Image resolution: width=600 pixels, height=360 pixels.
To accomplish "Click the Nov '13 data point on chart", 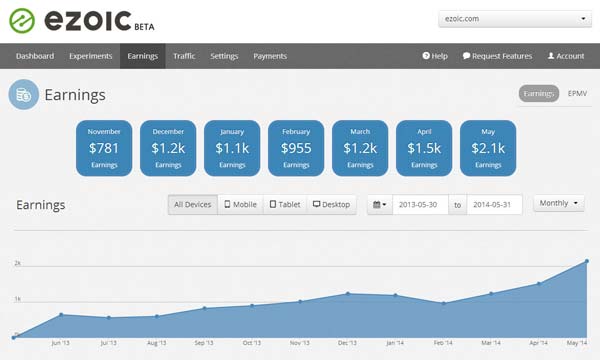I will pyautogui.click(x=300, y=301).
